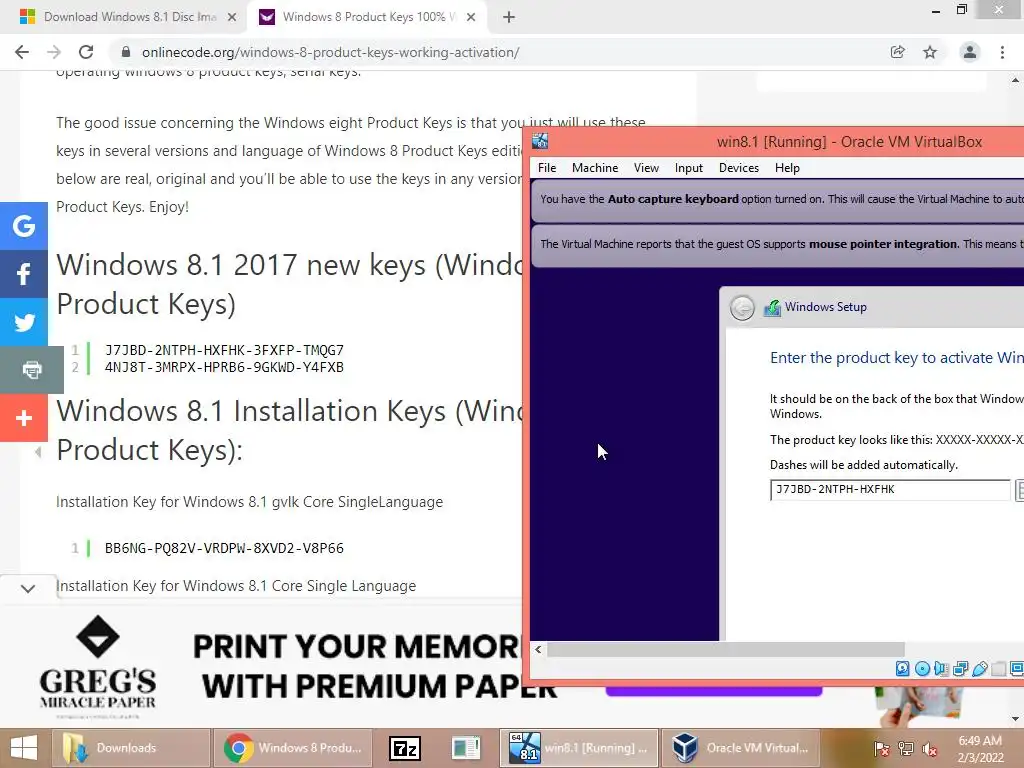
Task: Click the taskbar clock showing 6:49 AM
Action: pyautogui.click(x=981, y=749)
